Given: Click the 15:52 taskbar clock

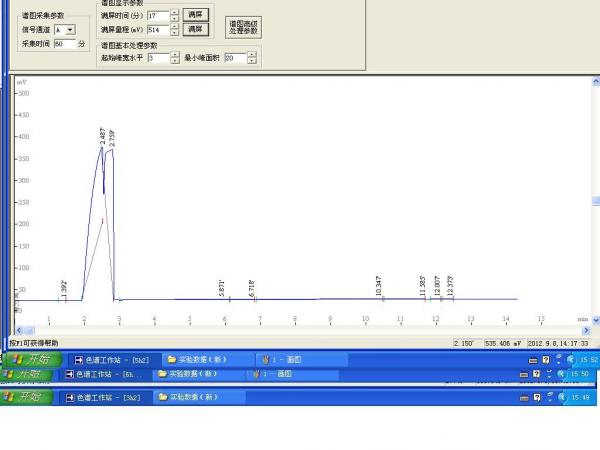Looking at the screenshot, I should coord(589,360).
